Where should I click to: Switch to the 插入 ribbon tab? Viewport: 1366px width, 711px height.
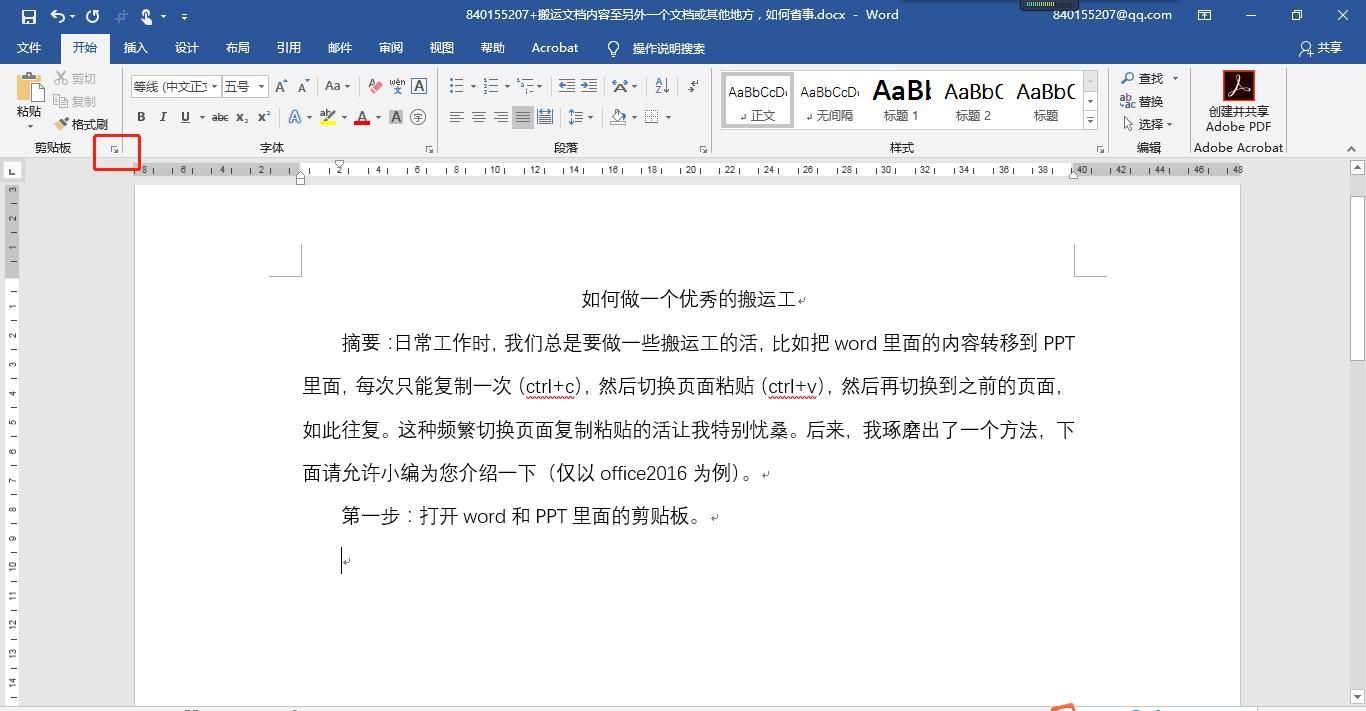pyautogui.click(x=135, y=47)
